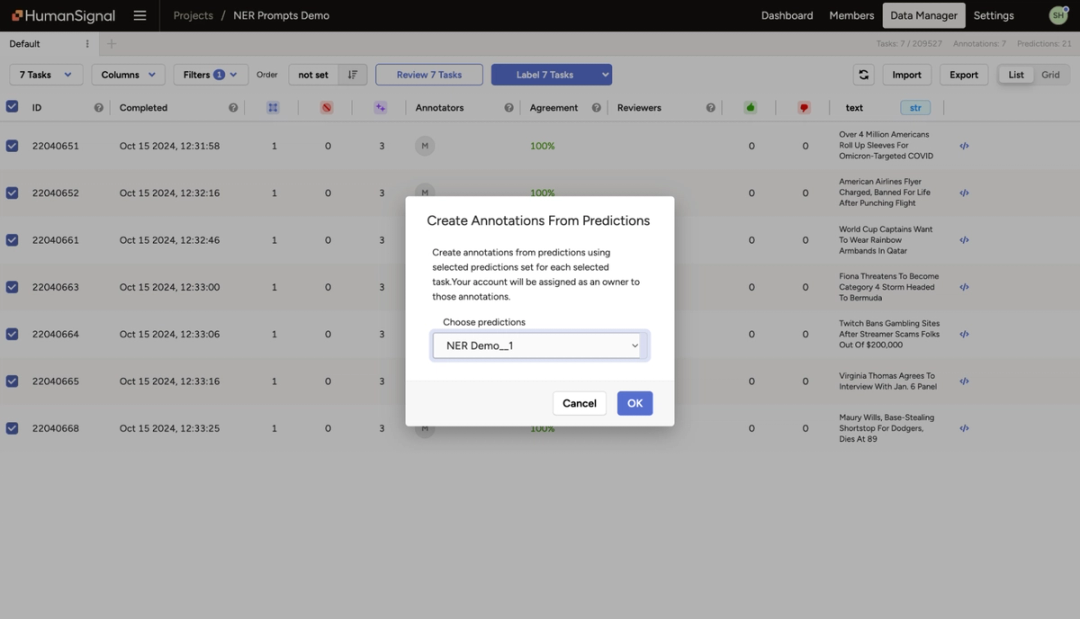The image size is (1080, 619).
Task: Open the Choose predictions dropdown
Action: tap(538, 345)
